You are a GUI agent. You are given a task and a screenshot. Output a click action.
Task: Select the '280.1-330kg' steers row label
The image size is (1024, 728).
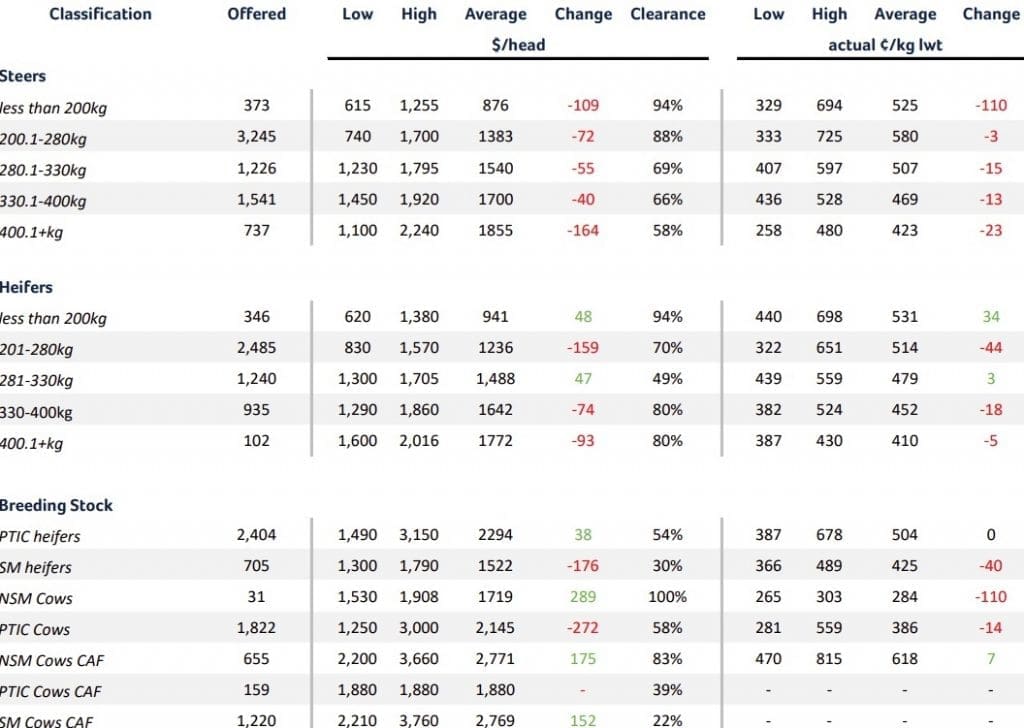coord(43,170)
